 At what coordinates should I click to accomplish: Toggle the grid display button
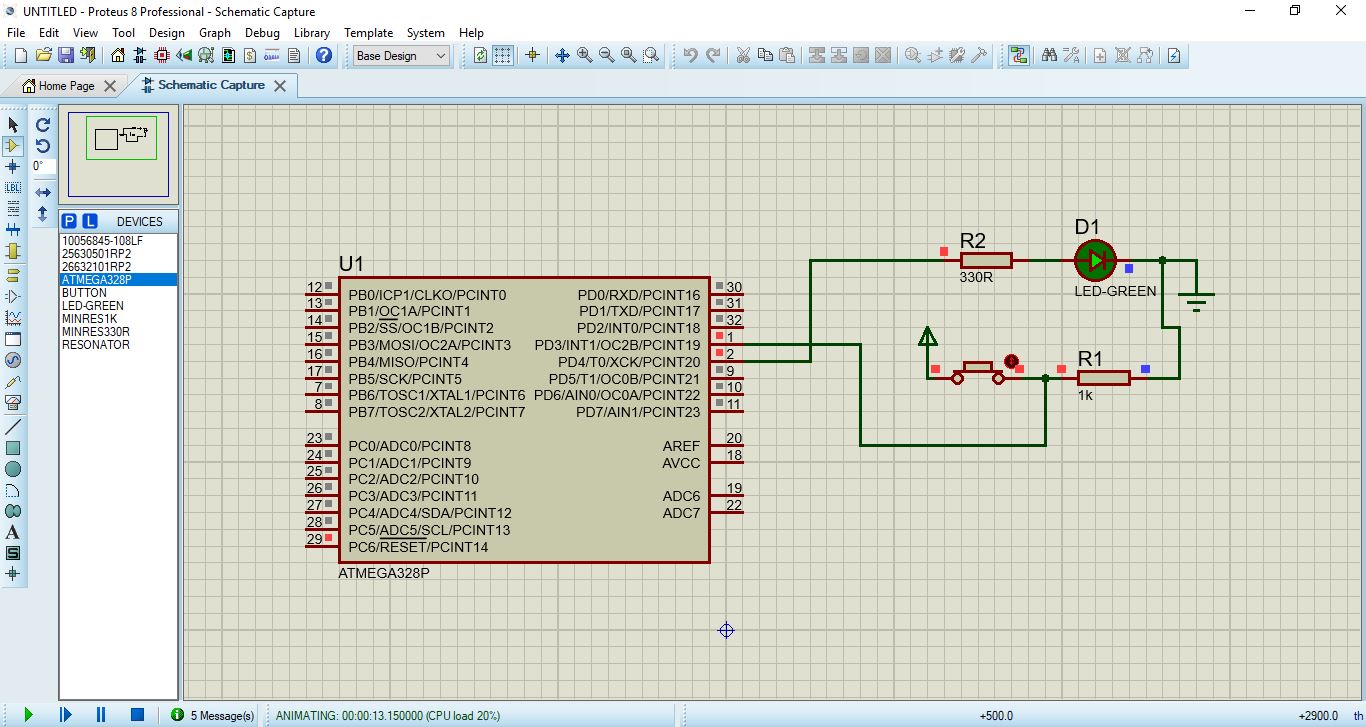[503, 56]
